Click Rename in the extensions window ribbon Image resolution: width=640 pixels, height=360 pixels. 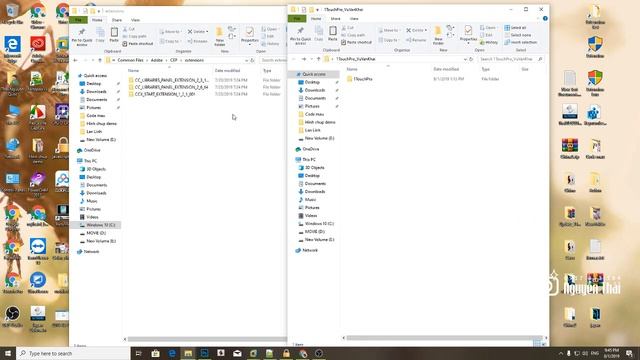click(x=198, y=41)
